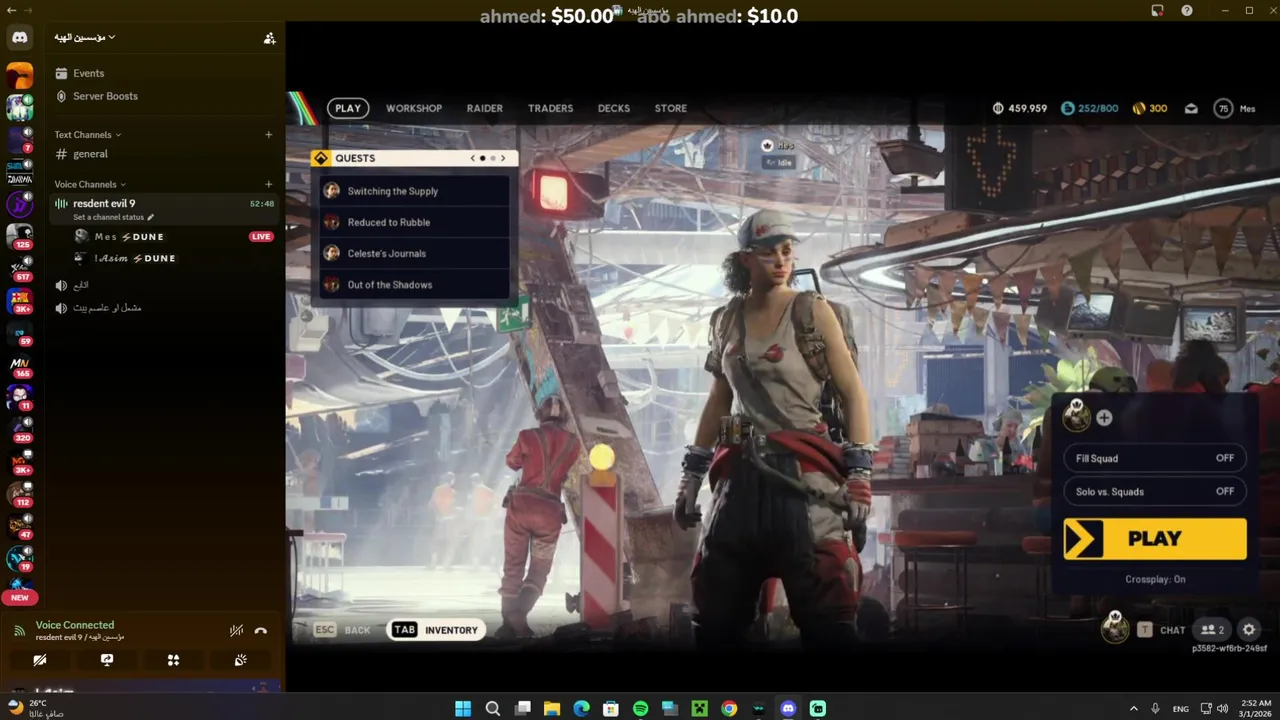
Task: Select the PLAY tab in game menu
Action: click(x=348, y=108)
